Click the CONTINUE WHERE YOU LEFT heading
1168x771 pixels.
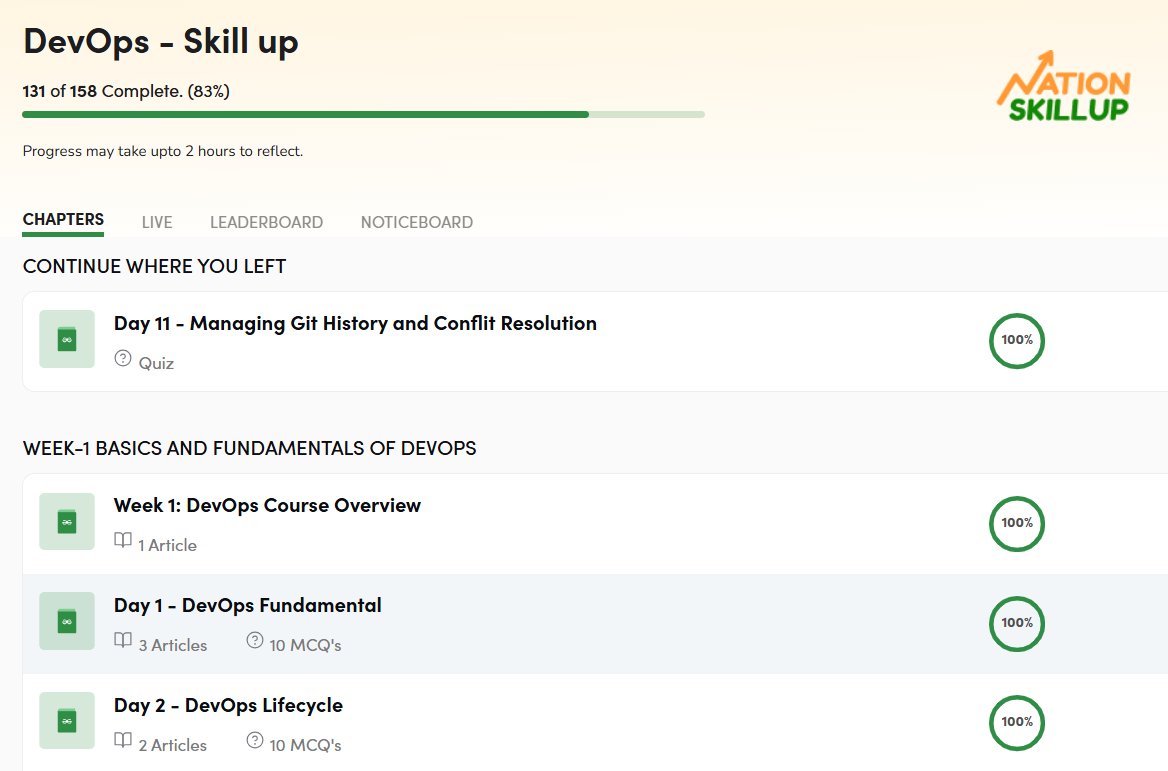tap(154, 267)
